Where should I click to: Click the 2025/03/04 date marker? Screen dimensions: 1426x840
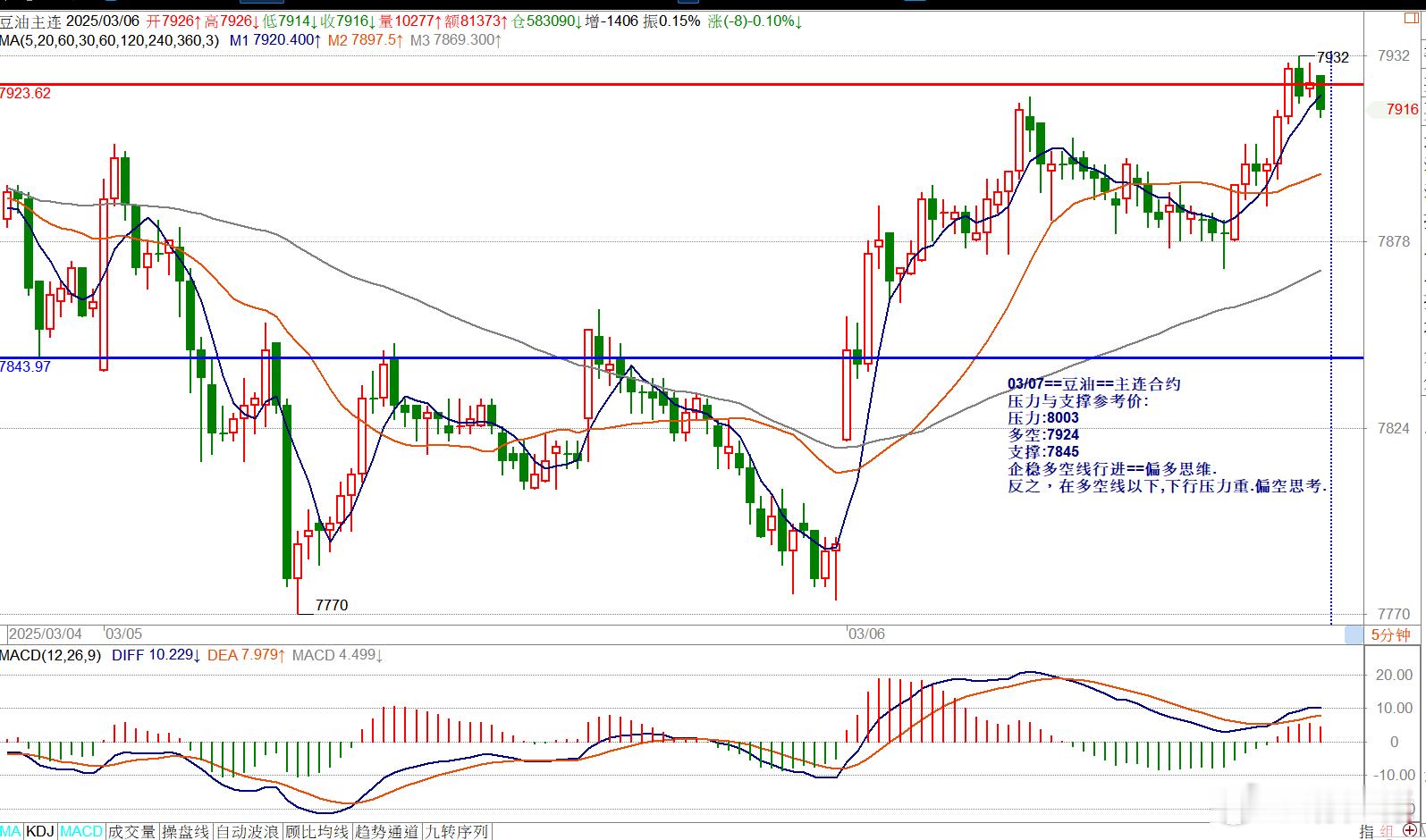click(46, 634)
